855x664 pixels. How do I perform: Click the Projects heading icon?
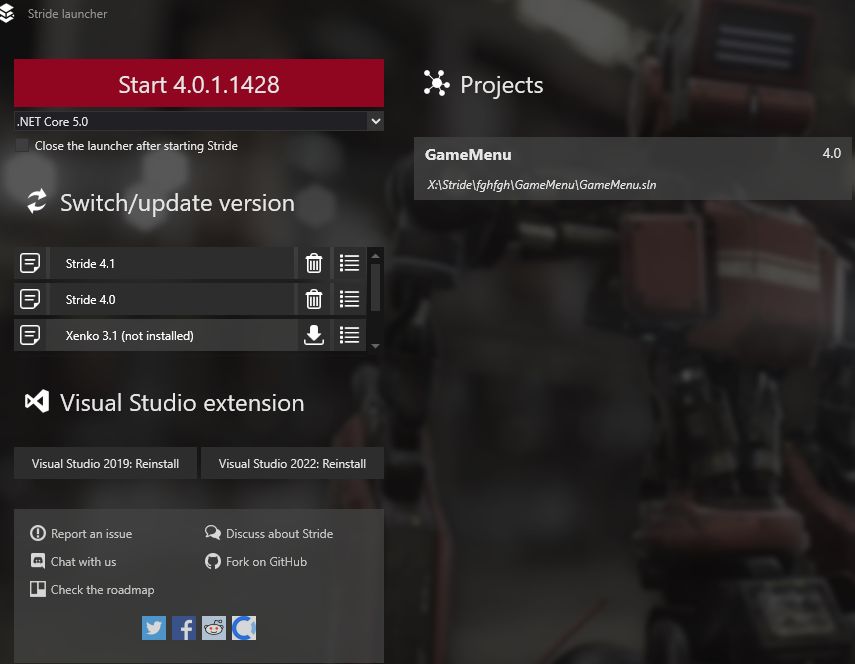436,83
